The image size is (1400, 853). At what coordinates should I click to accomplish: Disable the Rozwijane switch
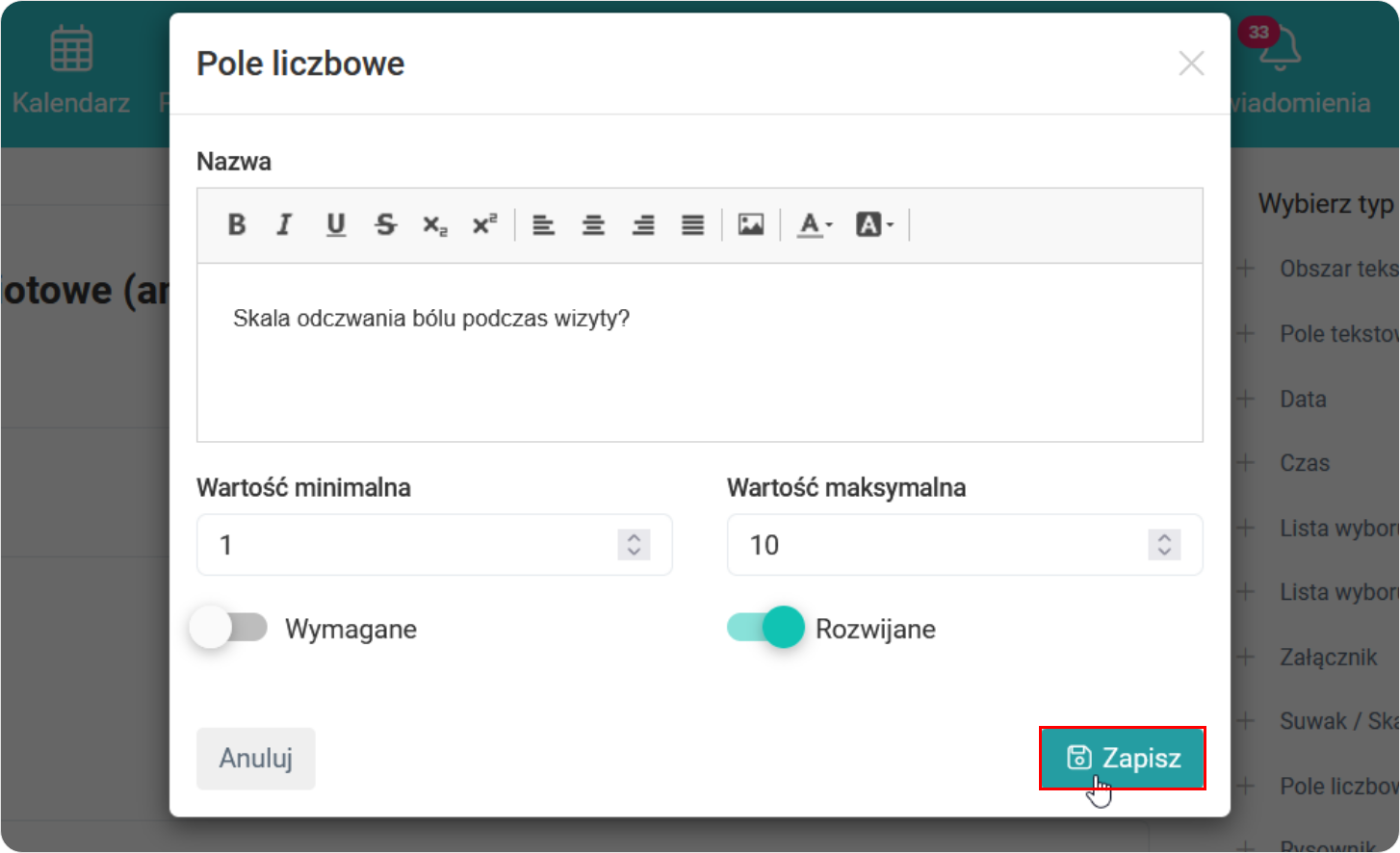point(765,629)
